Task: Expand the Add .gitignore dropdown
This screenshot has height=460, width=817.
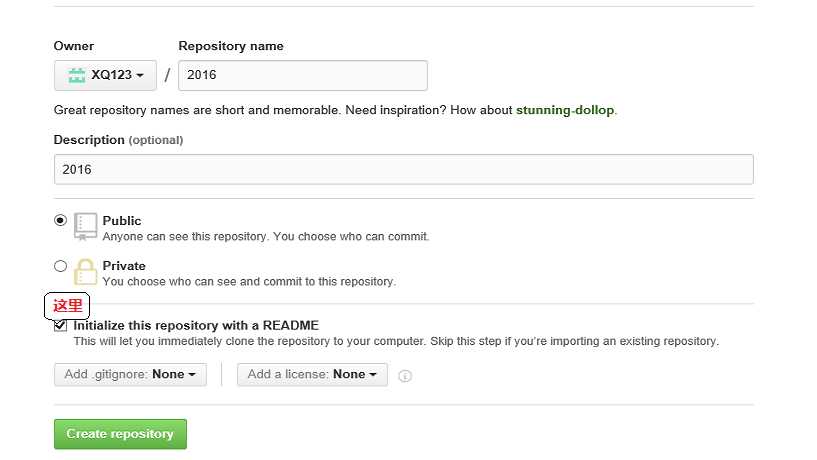Action: click(130, 374)
